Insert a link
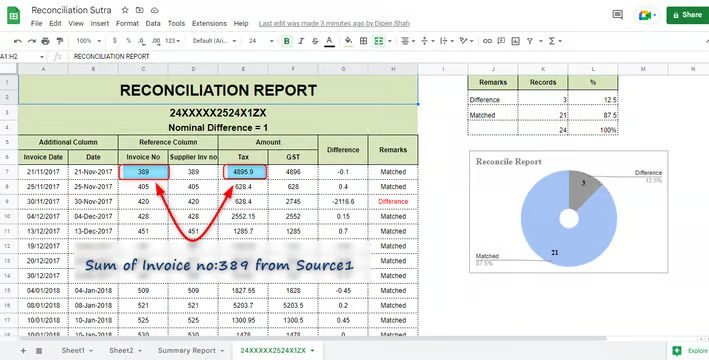This screenshot has width=709, height=360. (487, 41)
